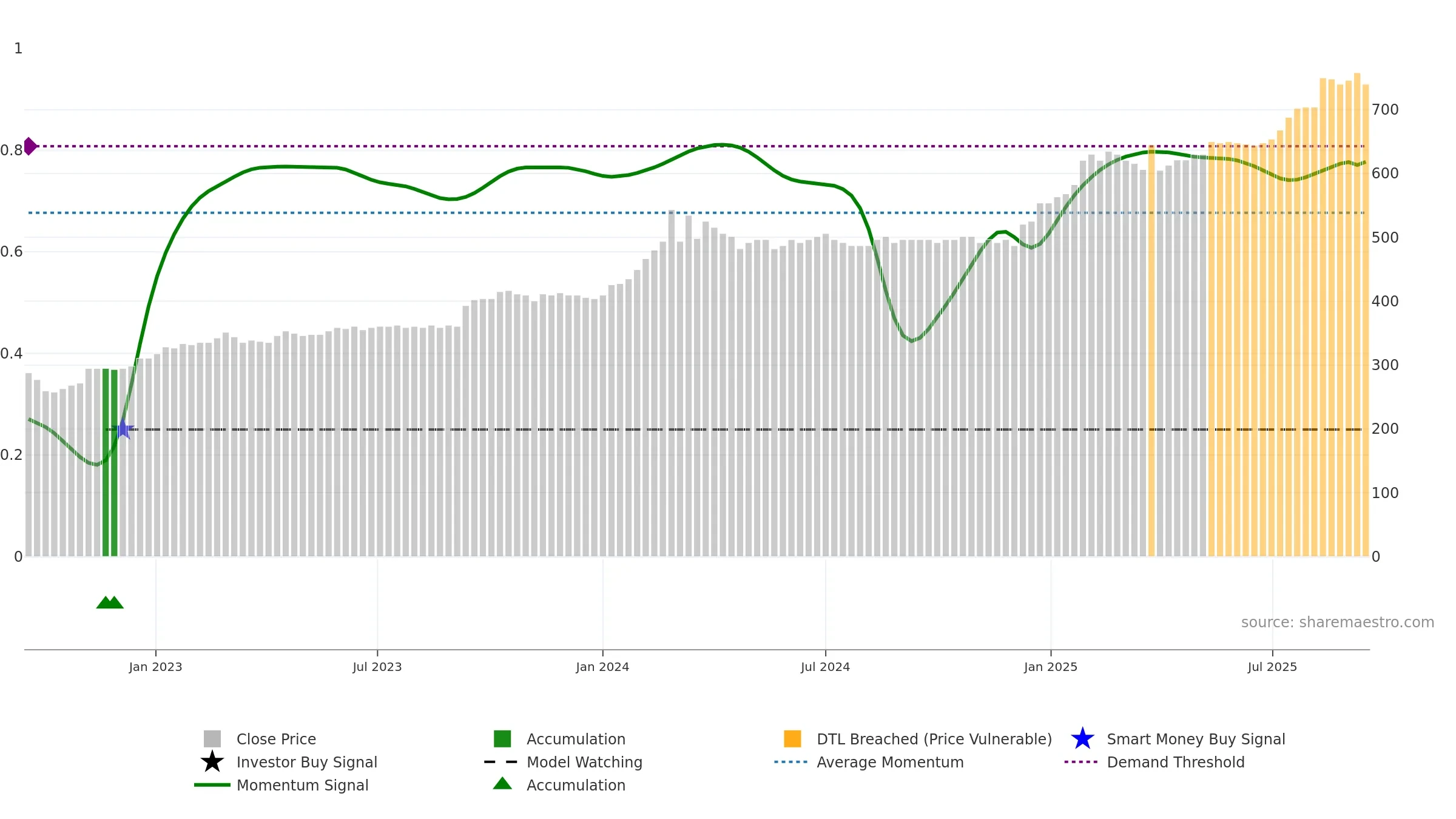Click the gray Close Price legend swatch
This screenshot has height=819, width=1456.
point(212,739)
